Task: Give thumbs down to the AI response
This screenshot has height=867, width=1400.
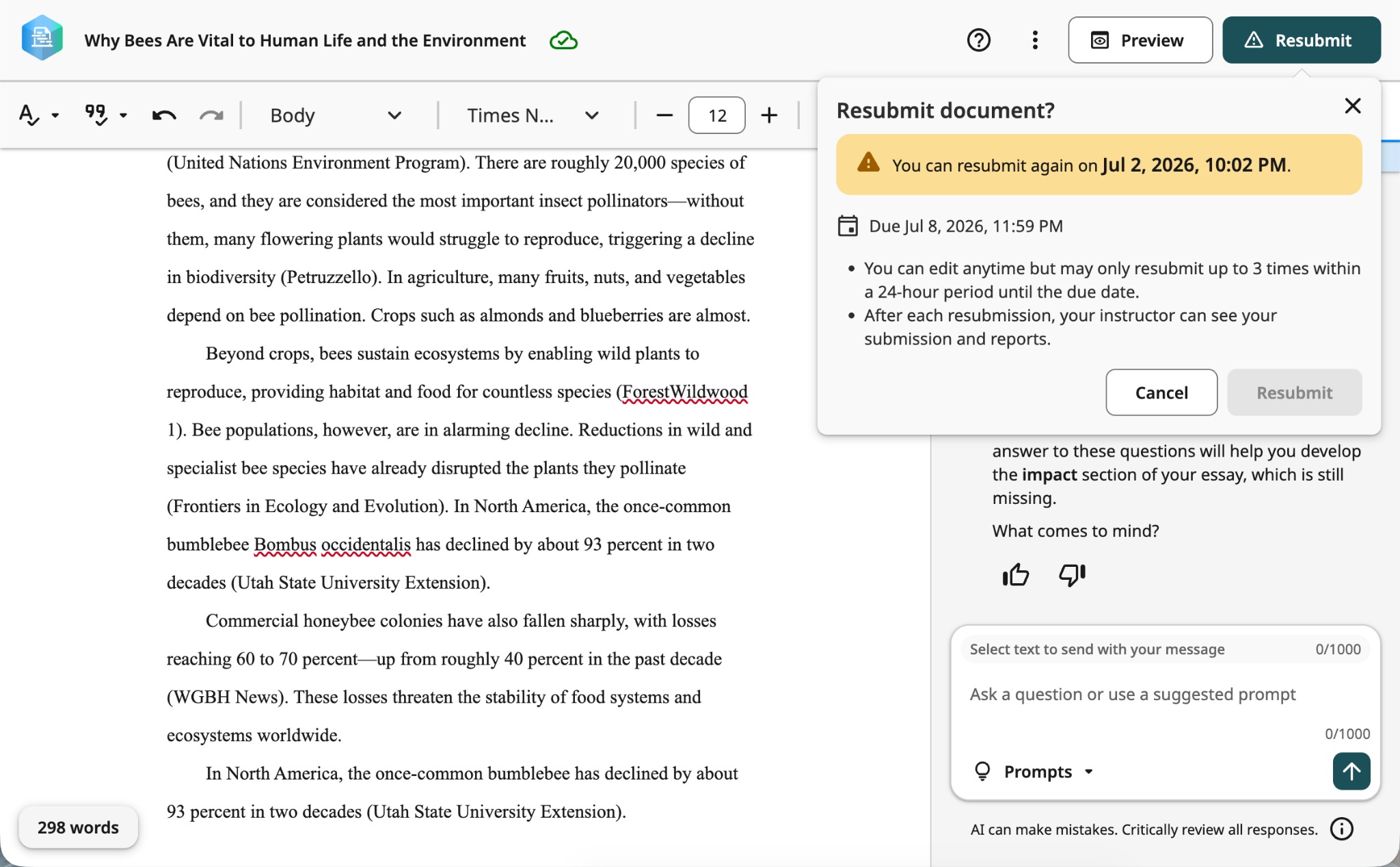Action: [x=1072, y=574]
